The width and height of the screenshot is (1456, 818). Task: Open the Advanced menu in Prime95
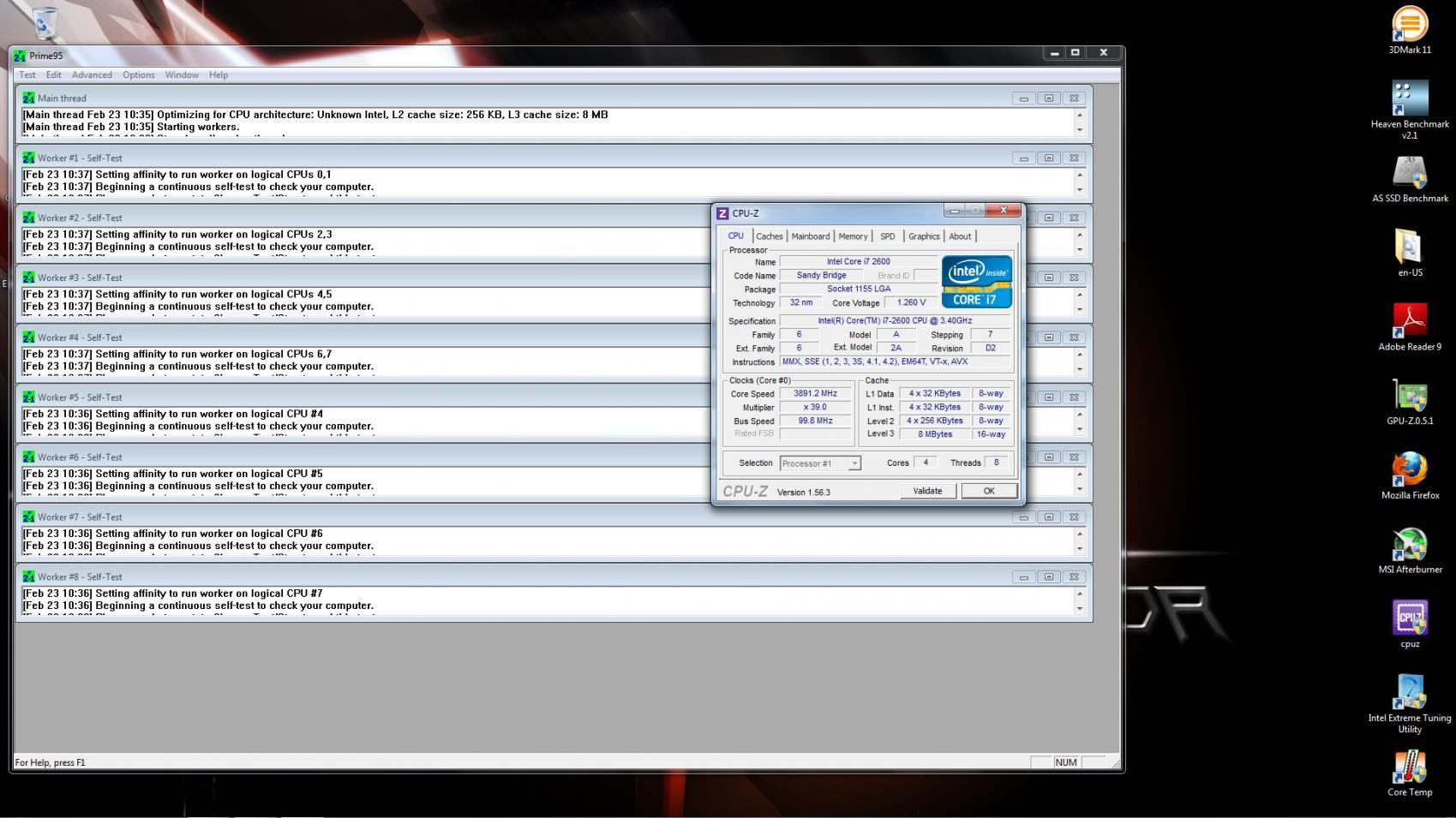(92, 75)
